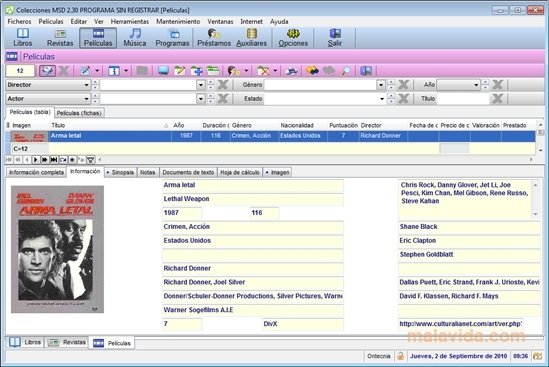This screenshot has width=549, height=367.
Task: Open Opciones settings
Action: (293, 38)
